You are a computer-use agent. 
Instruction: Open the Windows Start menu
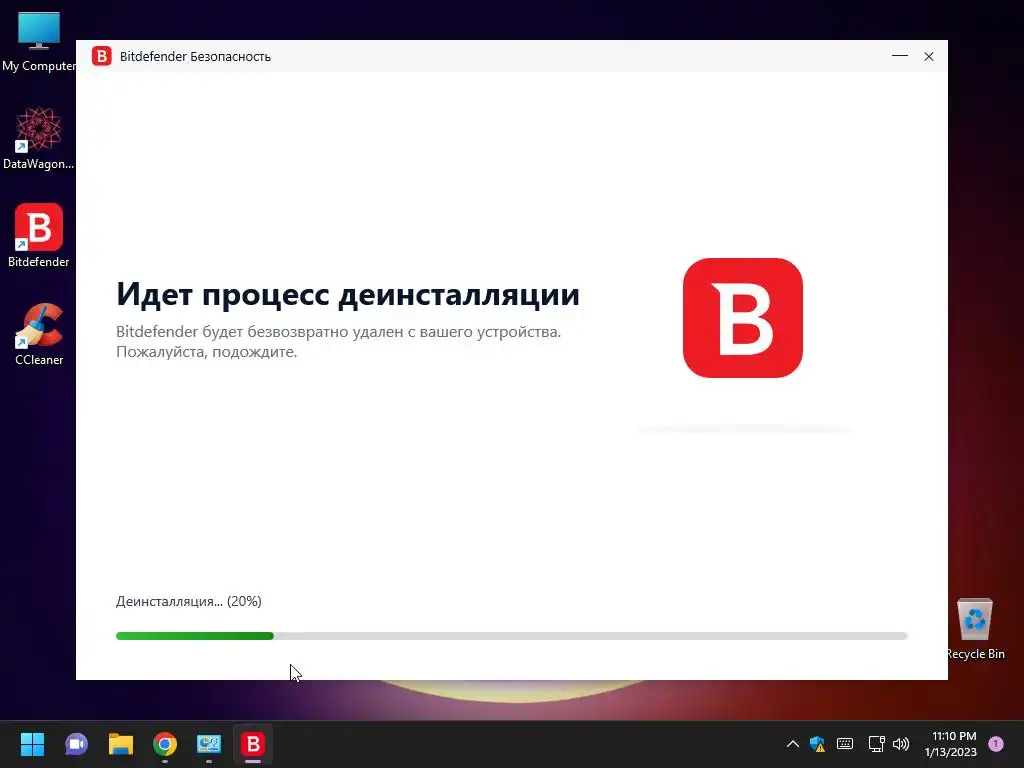point(32,744)
